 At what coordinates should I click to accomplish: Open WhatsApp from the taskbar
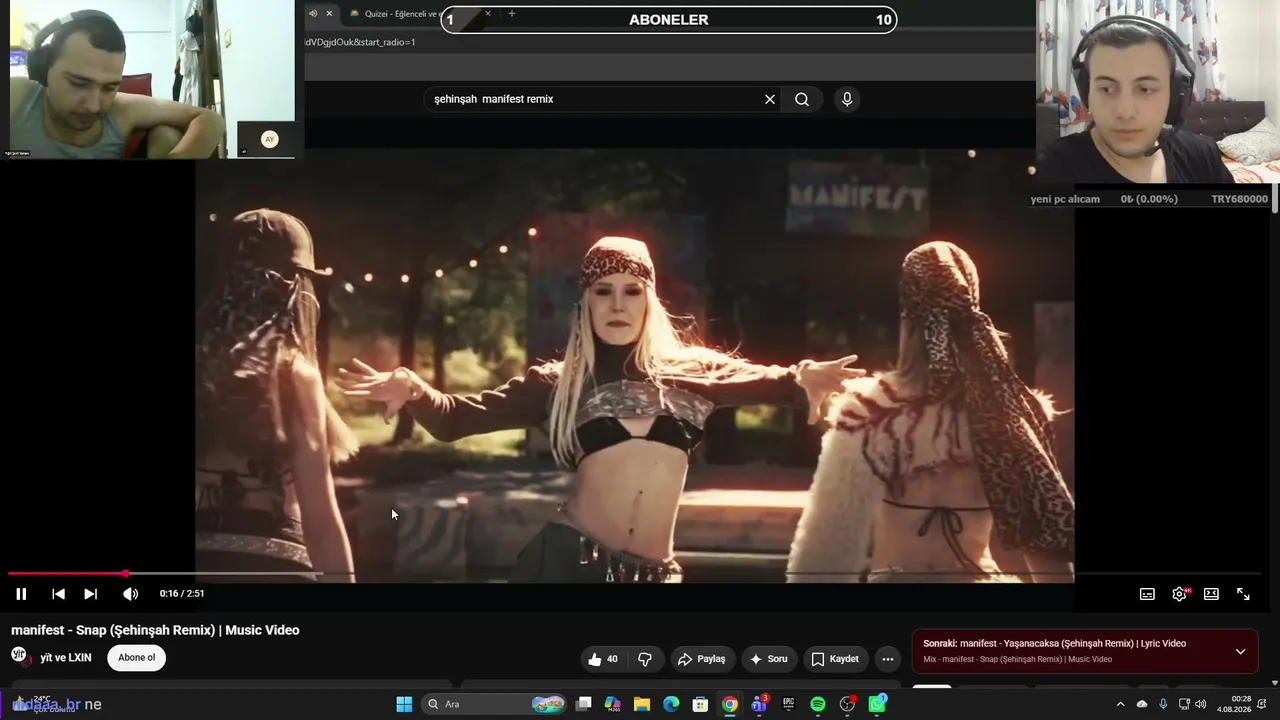(x=877, y=704)
